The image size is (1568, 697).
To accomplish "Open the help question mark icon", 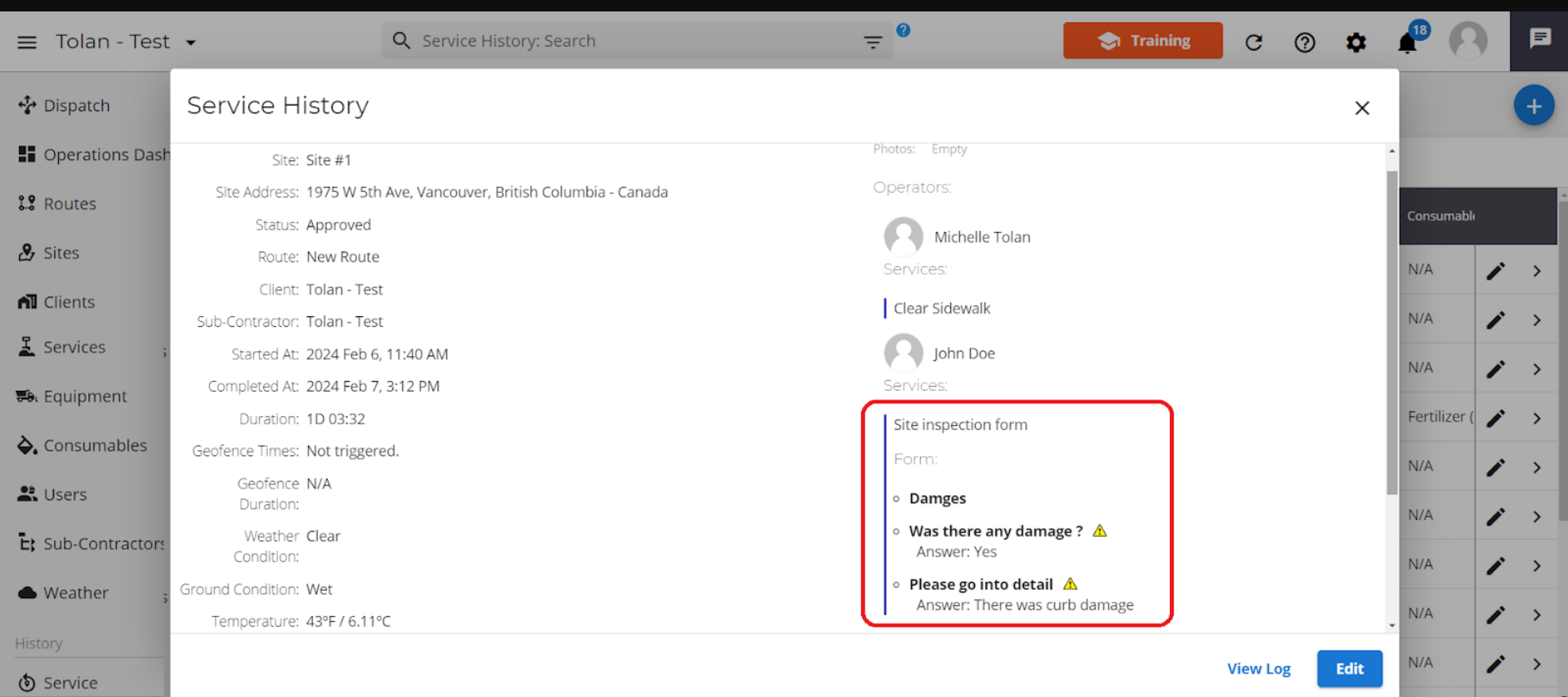I will pyautogui.click(x=1304, y=42).
